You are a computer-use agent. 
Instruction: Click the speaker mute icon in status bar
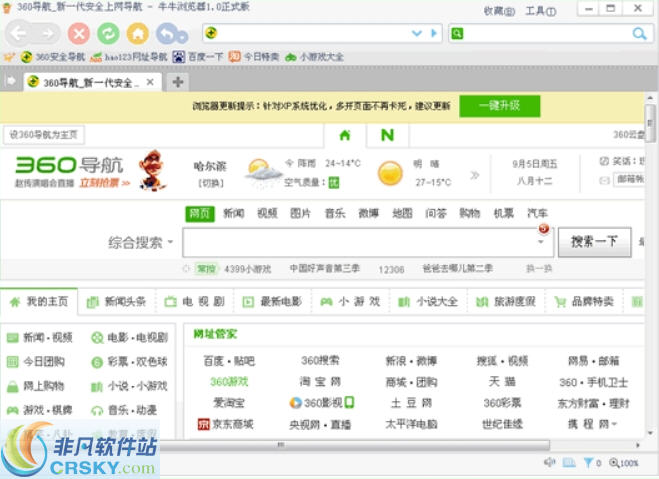(x=549, y=463)
